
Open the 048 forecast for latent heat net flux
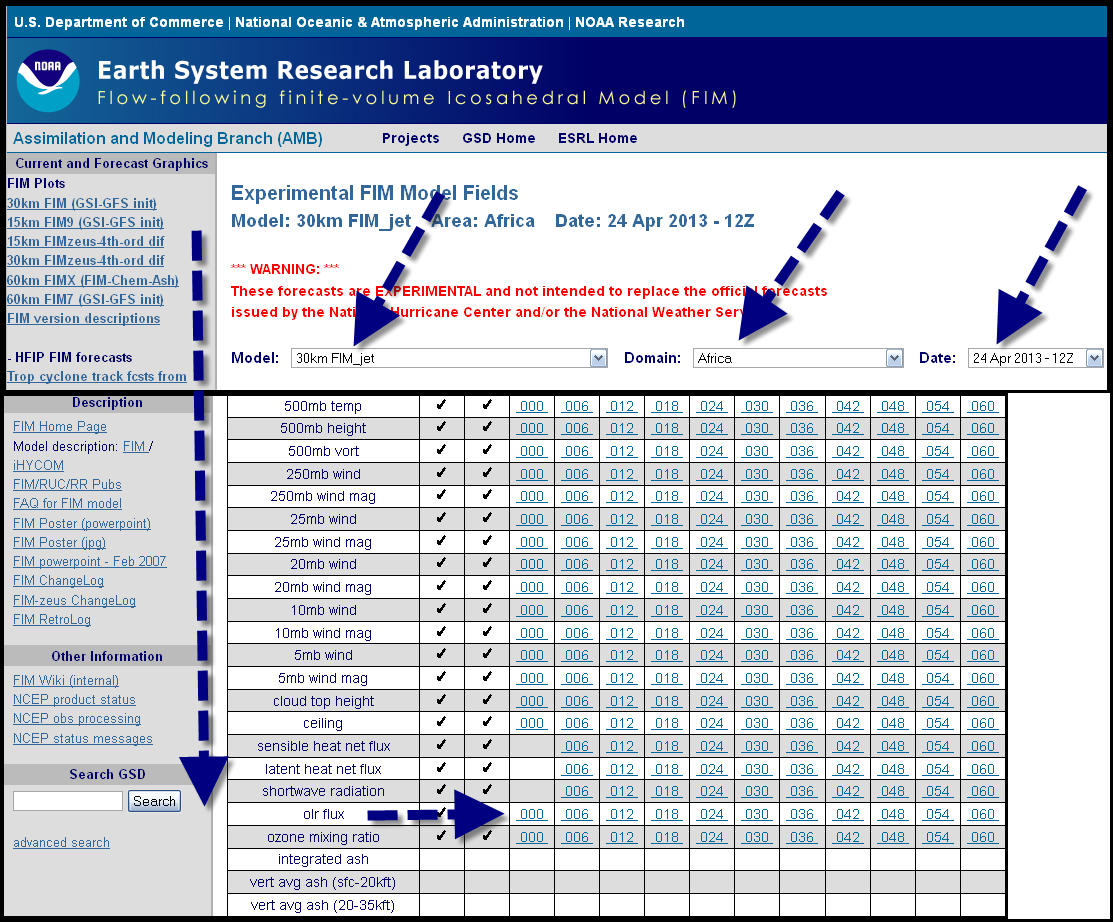tap(892, 769)
